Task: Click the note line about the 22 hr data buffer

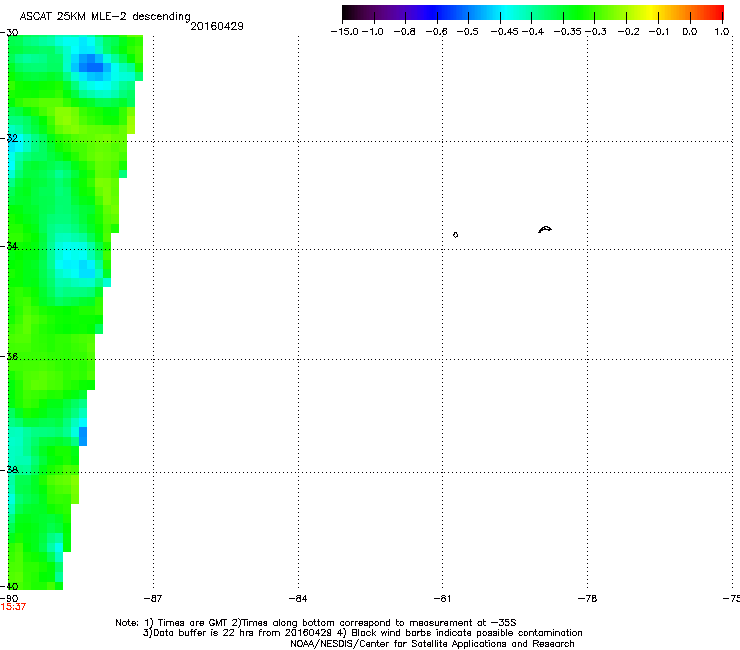Action: click(x=362, y=633)
